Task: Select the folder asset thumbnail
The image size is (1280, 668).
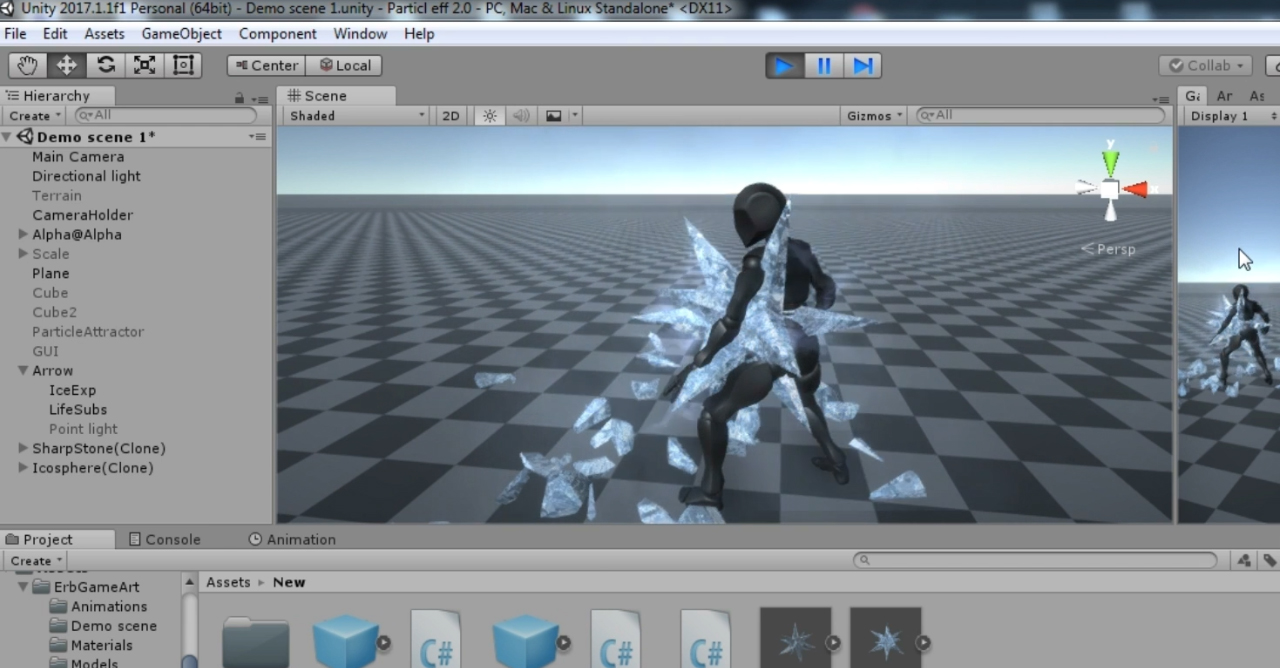Action: 256,642
